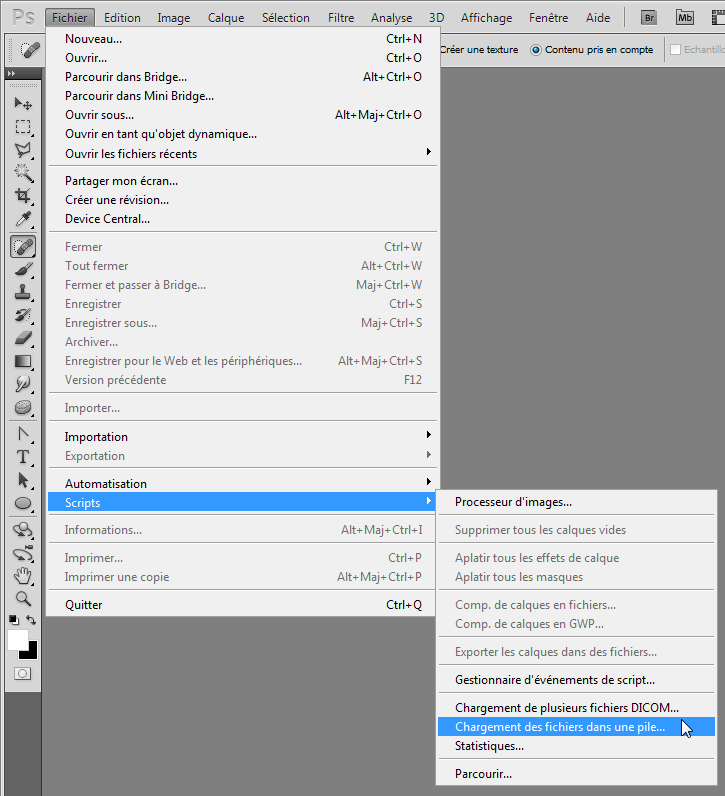
Task: Select the Rectangular Marquee tool
Action: pyautogui.click(x=23, y=126)
